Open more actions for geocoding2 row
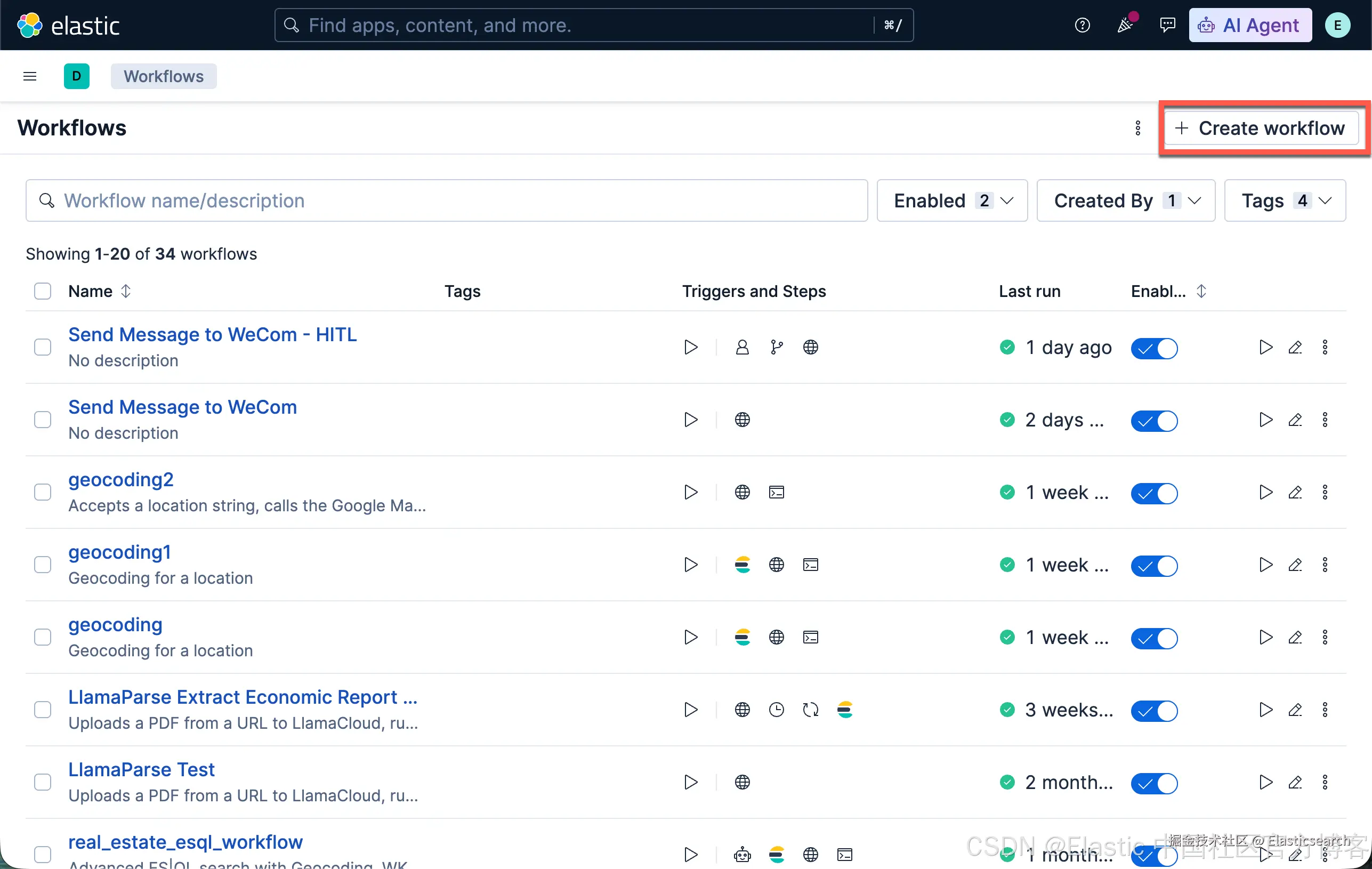 (x=1325, y=492)
